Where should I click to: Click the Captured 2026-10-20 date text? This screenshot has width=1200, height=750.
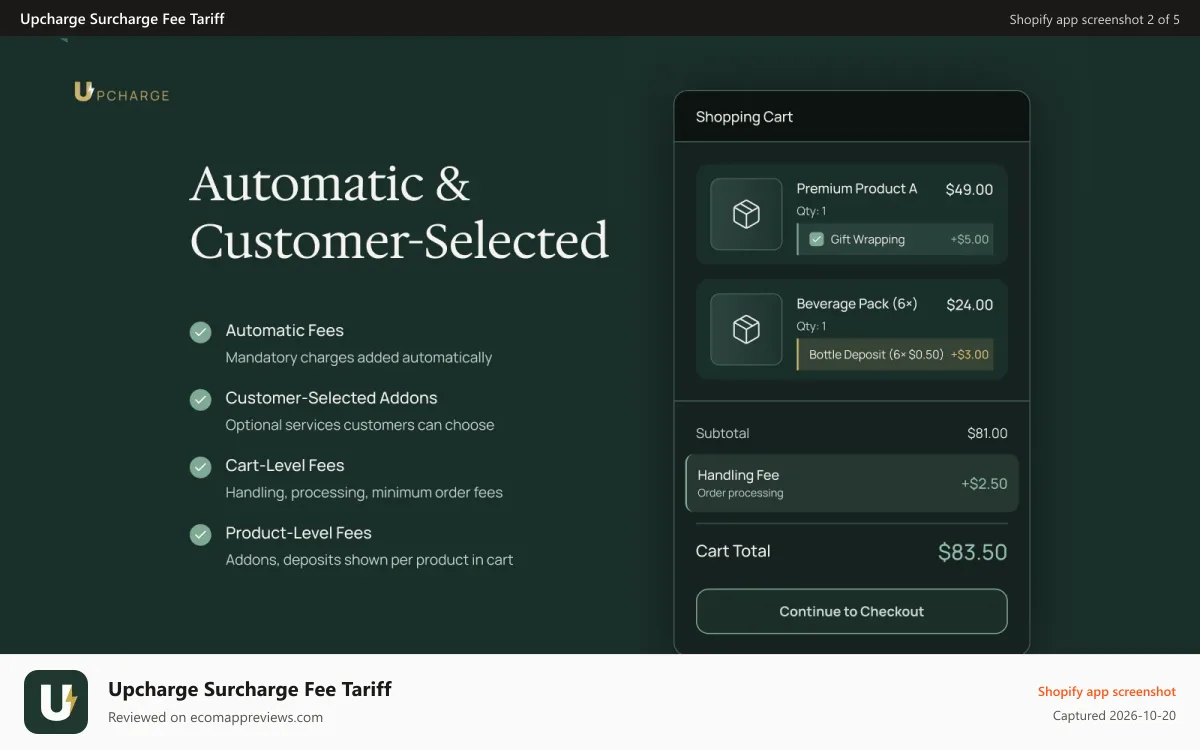point(1114,716)
